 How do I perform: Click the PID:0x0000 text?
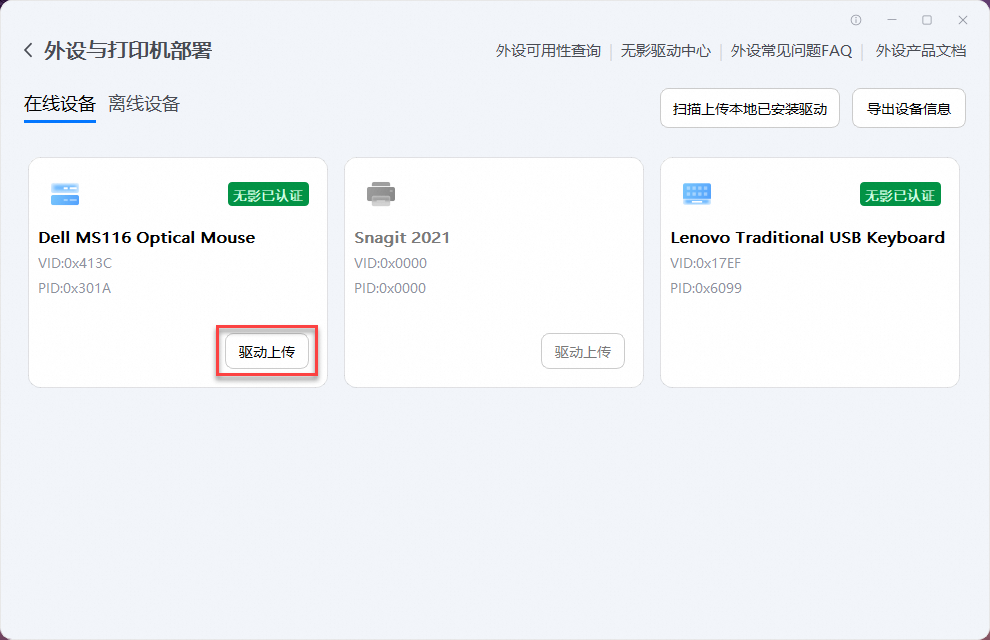(390, 288)
